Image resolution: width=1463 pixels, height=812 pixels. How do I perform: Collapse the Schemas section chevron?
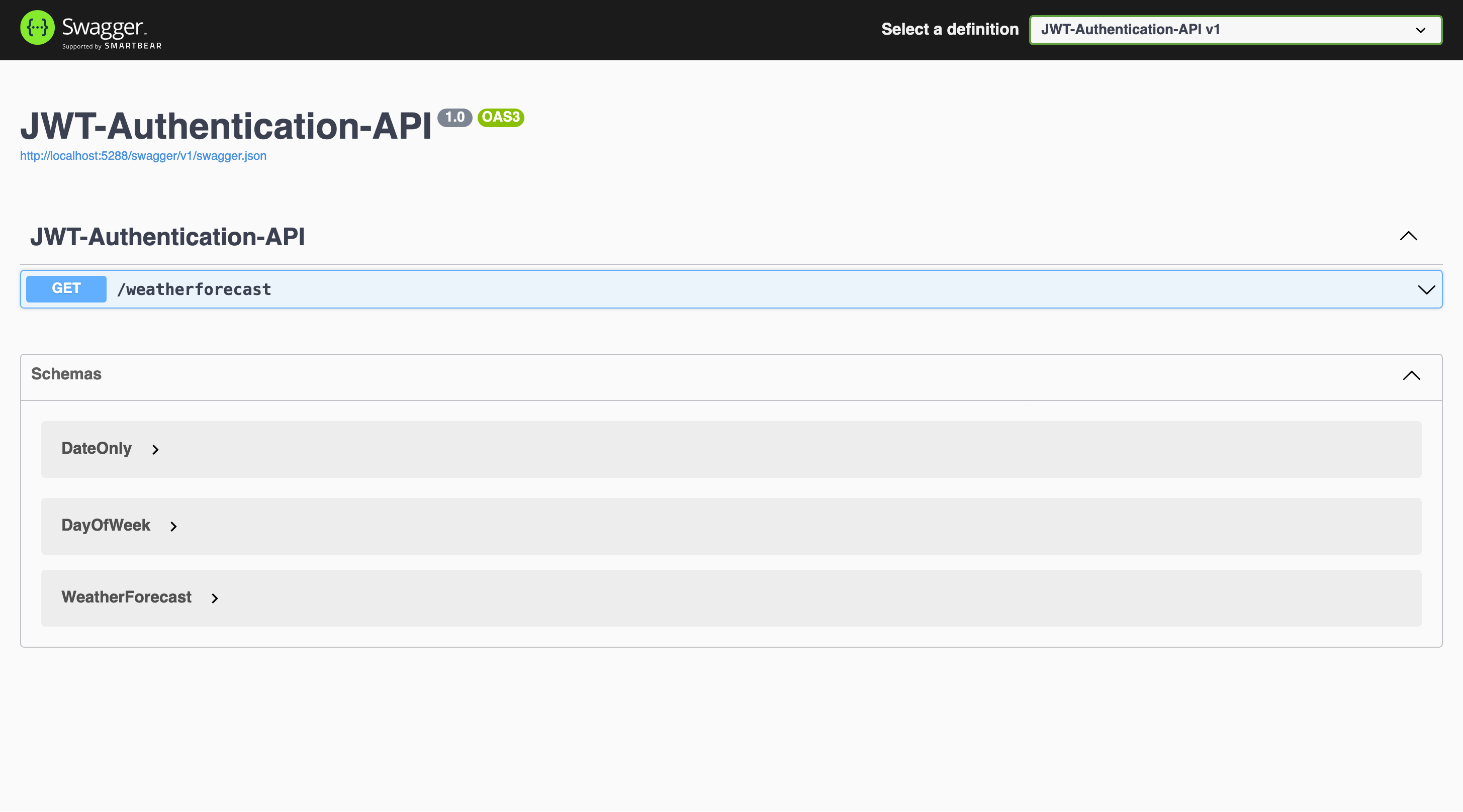coord(1411,376)
